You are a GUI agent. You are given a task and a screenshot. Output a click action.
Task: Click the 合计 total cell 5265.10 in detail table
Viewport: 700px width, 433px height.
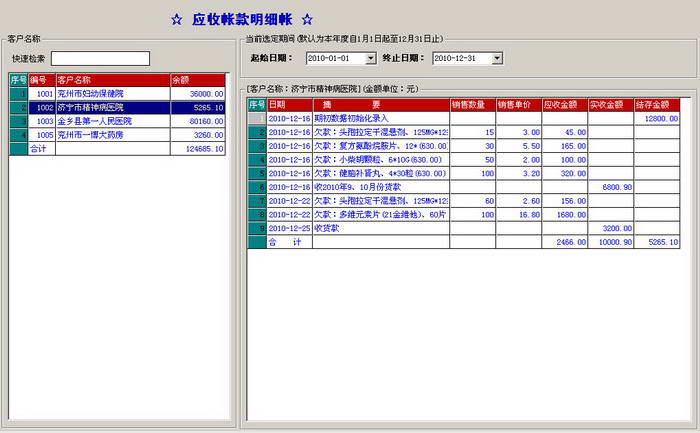[x=657, y=242]
